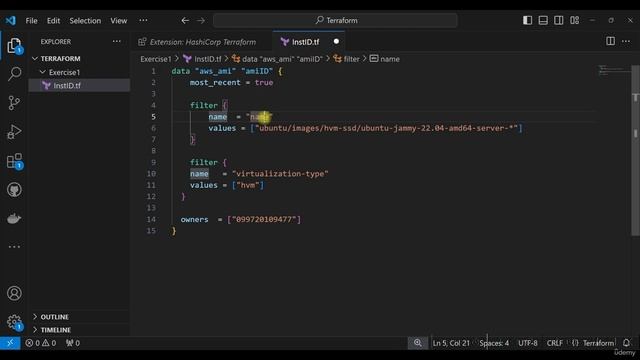Viewport: 640px width, 360px height.
Task: Click errors and warnings count in status bar
Action: [x=41, y=343]
